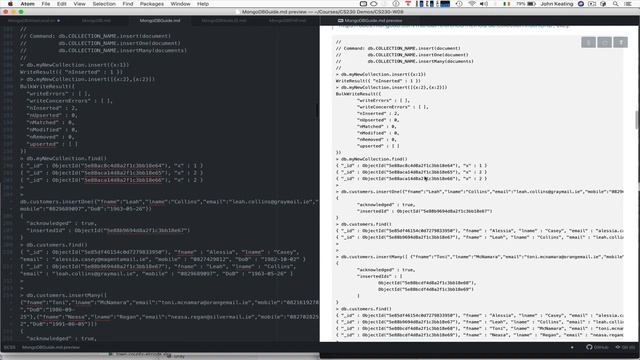Open the Edit menu
Screen dimensions: 640x360
click(x=62, y=4)
